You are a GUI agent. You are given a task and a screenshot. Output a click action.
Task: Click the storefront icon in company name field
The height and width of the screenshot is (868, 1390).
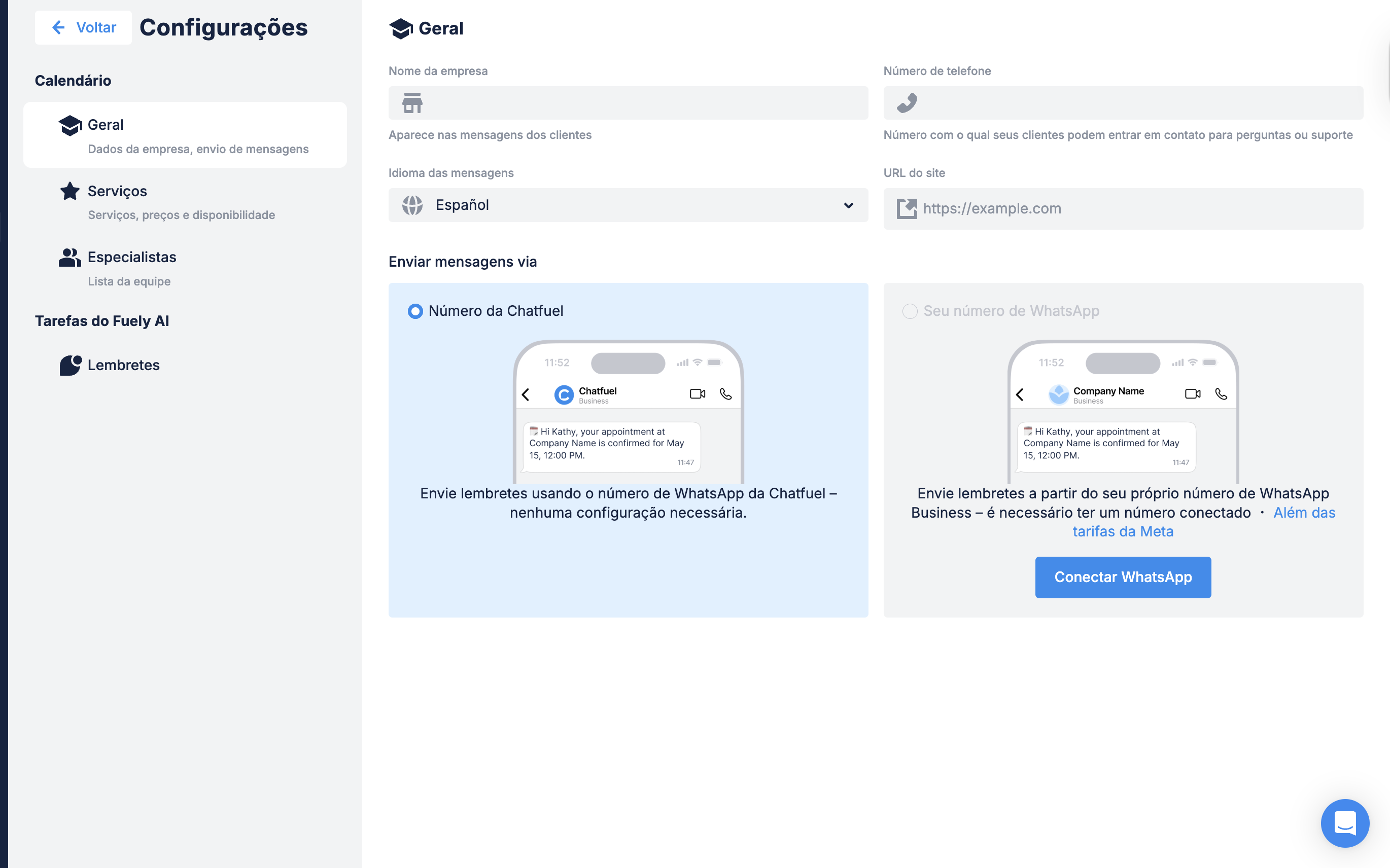(412, 103)
